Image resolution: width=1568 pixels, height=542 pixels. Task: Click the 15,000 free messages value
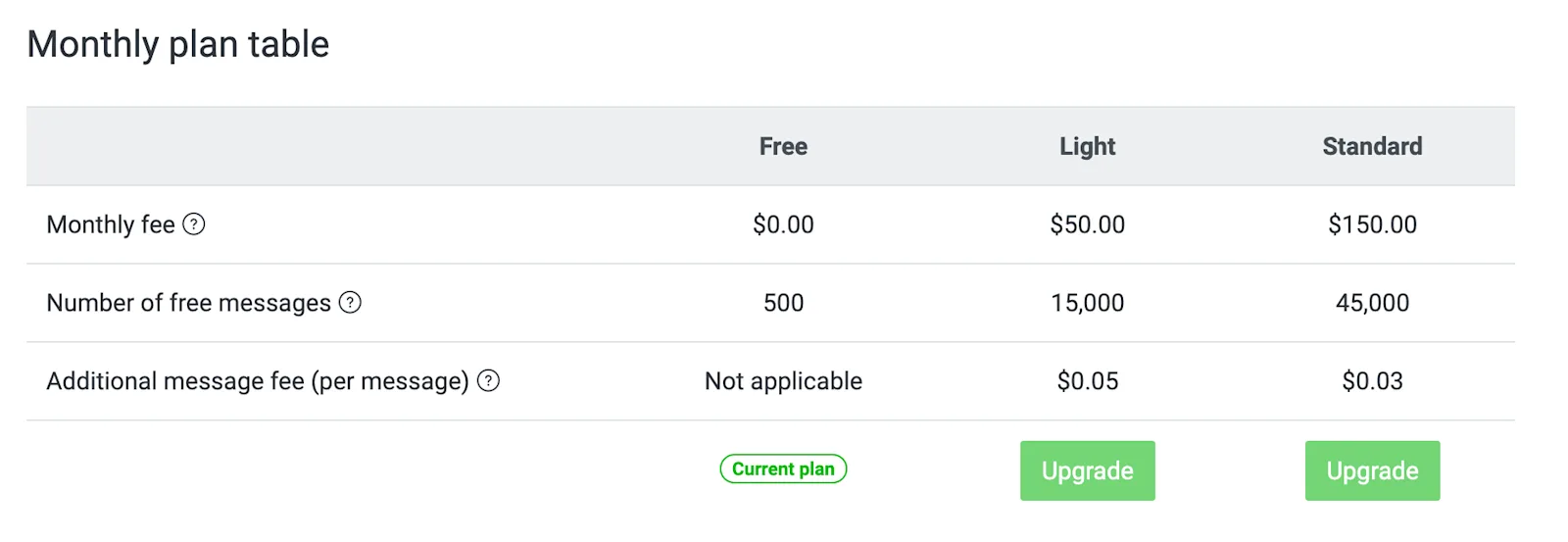(x=1087, y=303)
